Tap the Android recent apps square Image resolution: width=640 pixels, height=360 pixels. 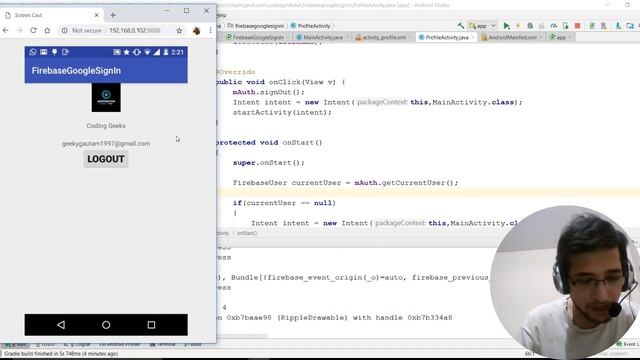[x=151, y=325]
